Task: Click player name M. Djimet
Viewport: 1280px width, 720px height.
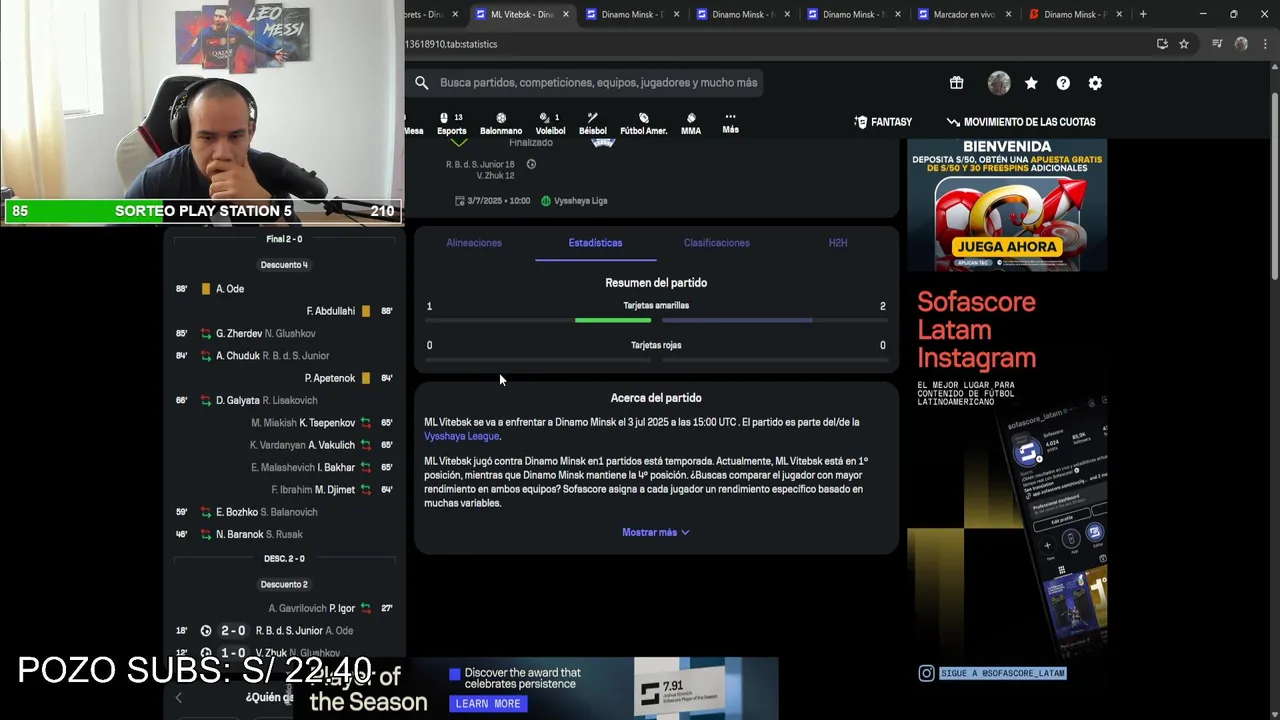Action: [x=335, y=490]
